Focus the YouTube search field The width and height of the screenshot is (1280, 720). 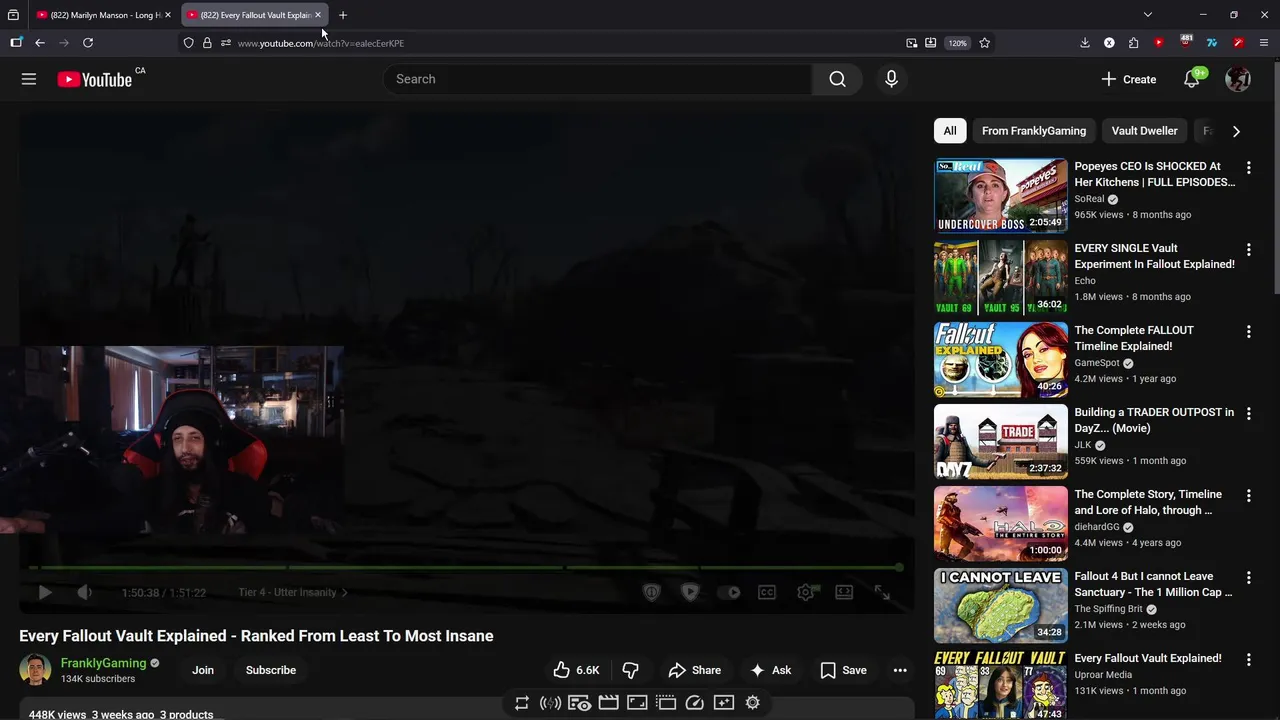point(597,79)
